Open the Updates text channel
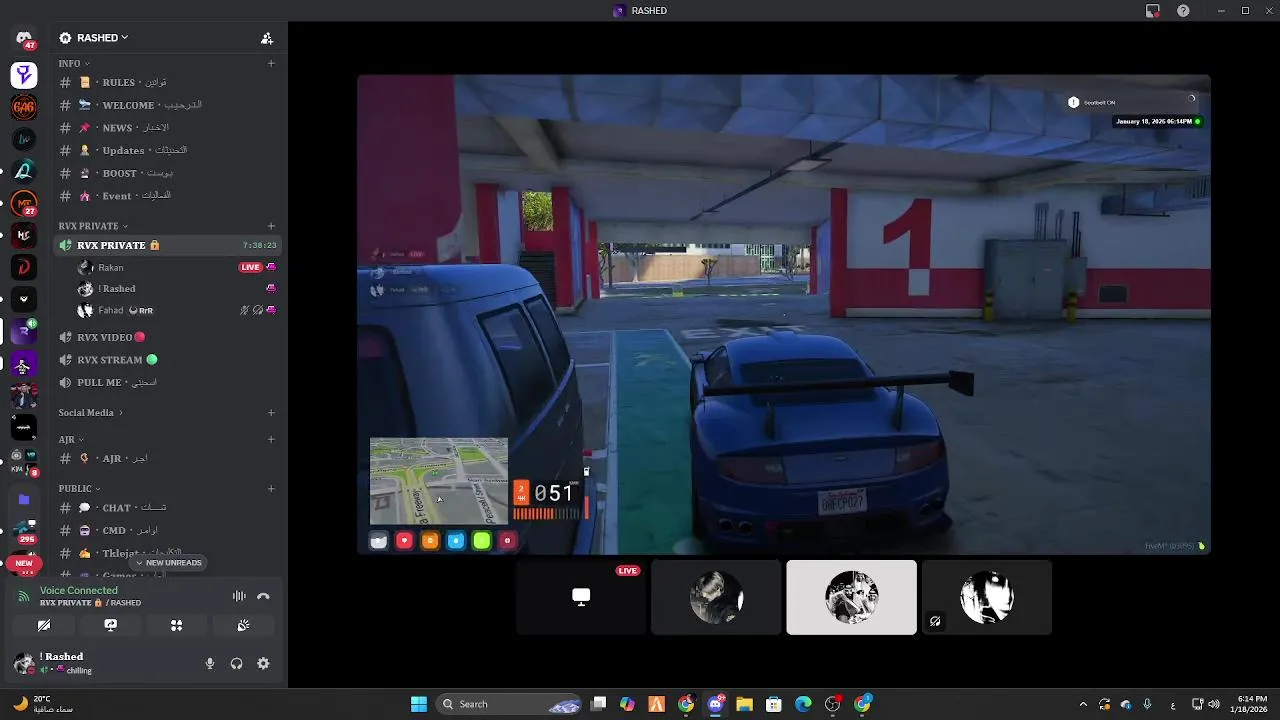Image resolution: width=1280 pixels, height=720 pixels. [167, 150]
